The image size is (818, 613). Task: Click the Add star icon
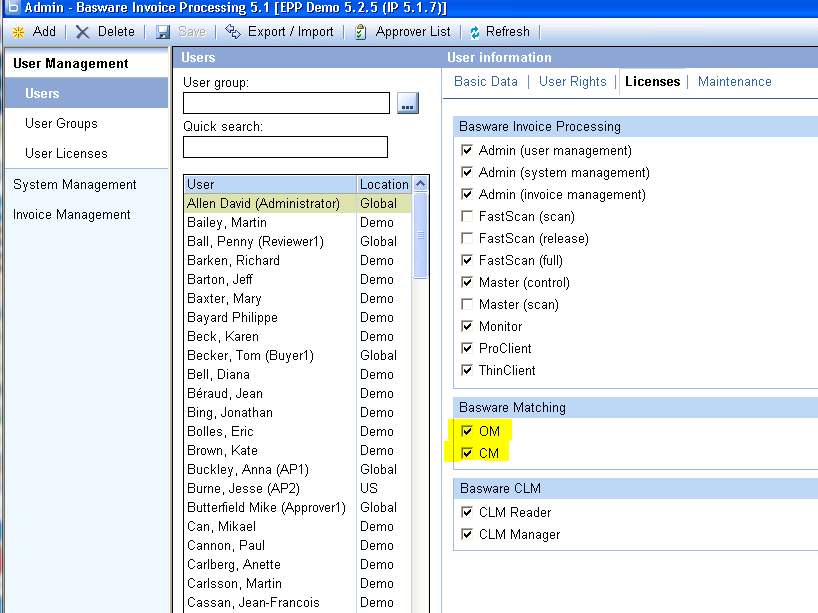(x=18, y=32)
